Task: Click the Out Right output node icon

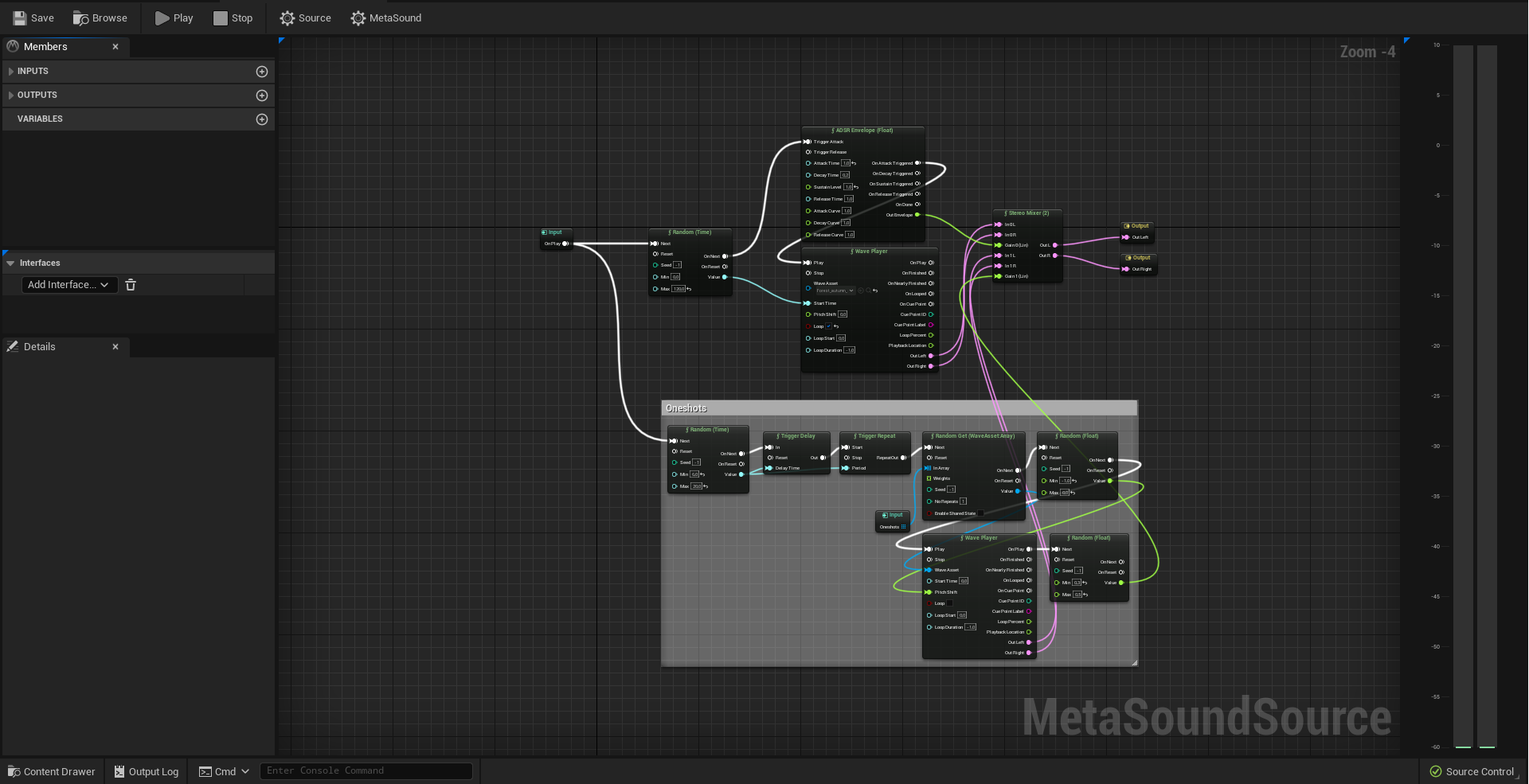Action: [1128, 258]
